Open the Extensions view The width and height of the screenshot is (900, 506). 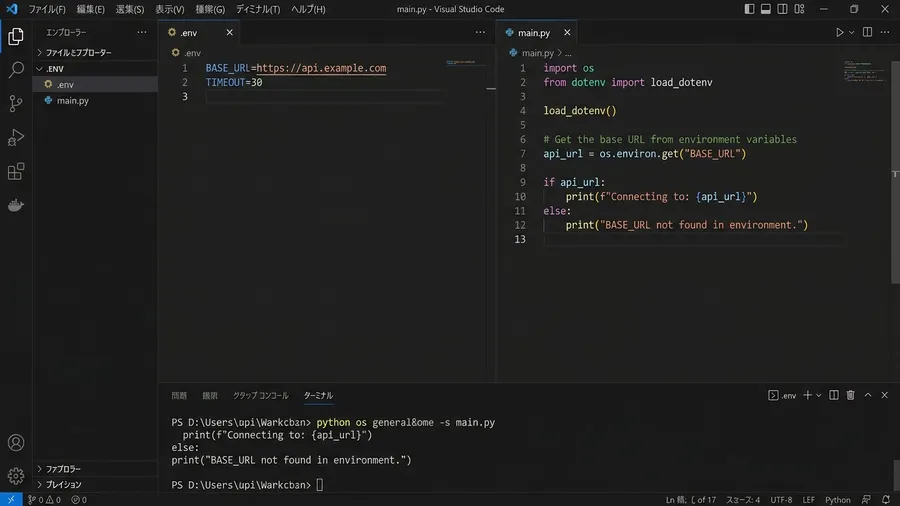pyautogui.click(x=15, y=171)
